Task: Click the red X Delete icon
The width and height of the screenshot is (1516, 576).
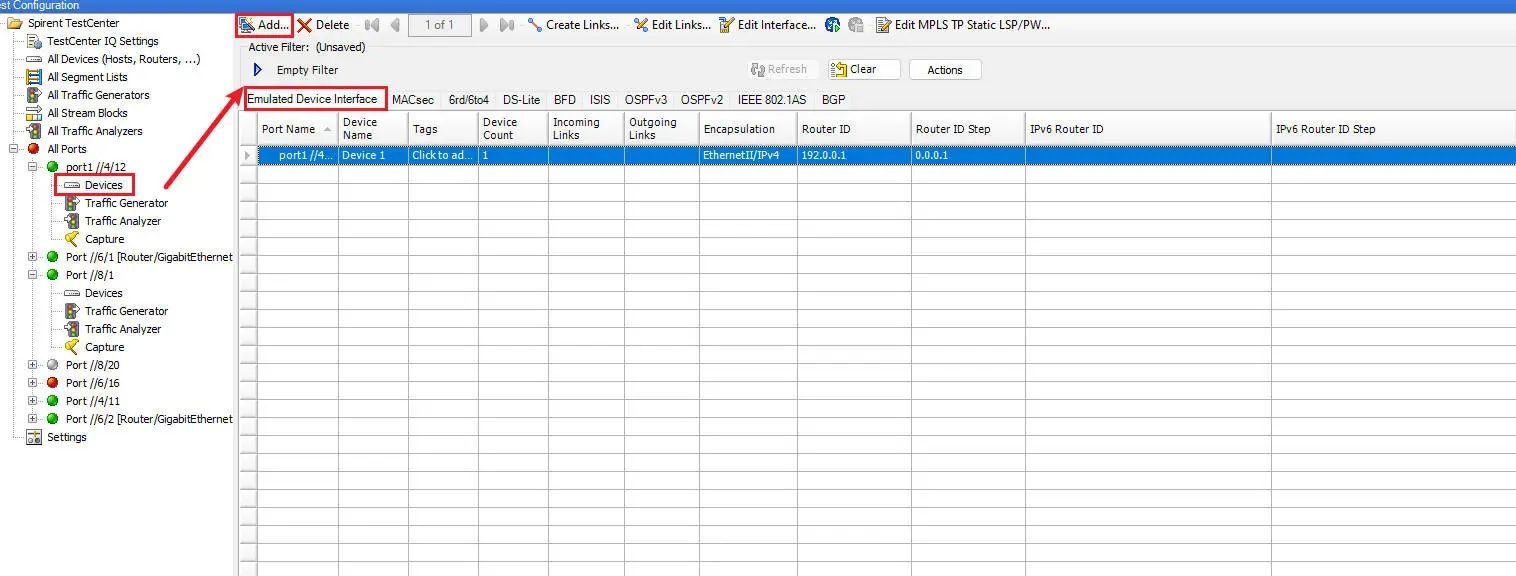Action: click(305, 25)
